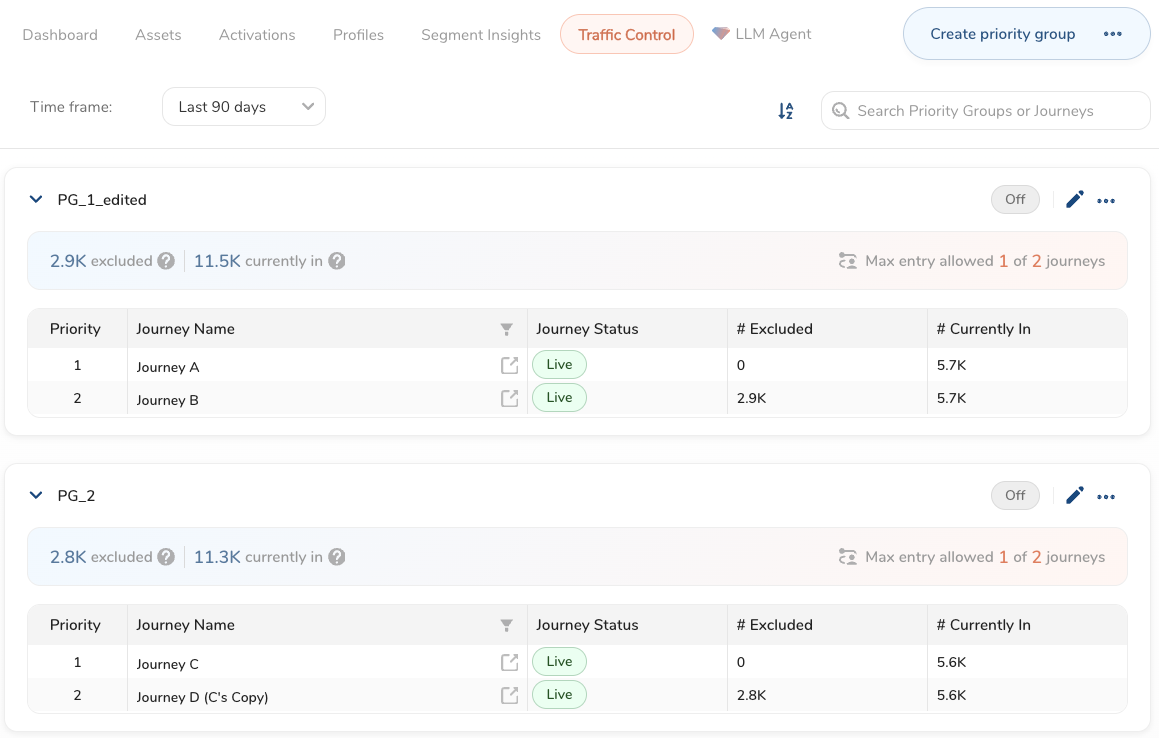Edit PG_2 using the pencil icon
Screen dimensions: 1159x738
(1075, 496)
